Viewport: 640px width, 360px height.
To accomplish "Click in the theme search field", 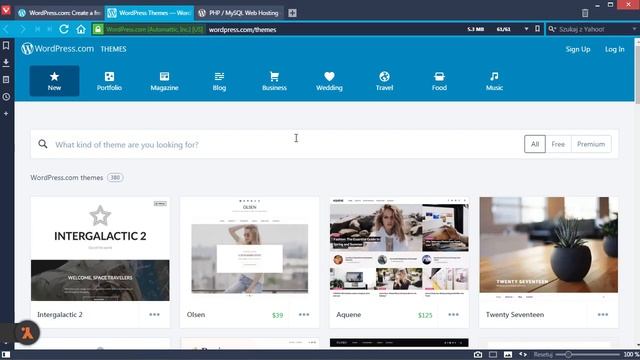I will 286,144.
